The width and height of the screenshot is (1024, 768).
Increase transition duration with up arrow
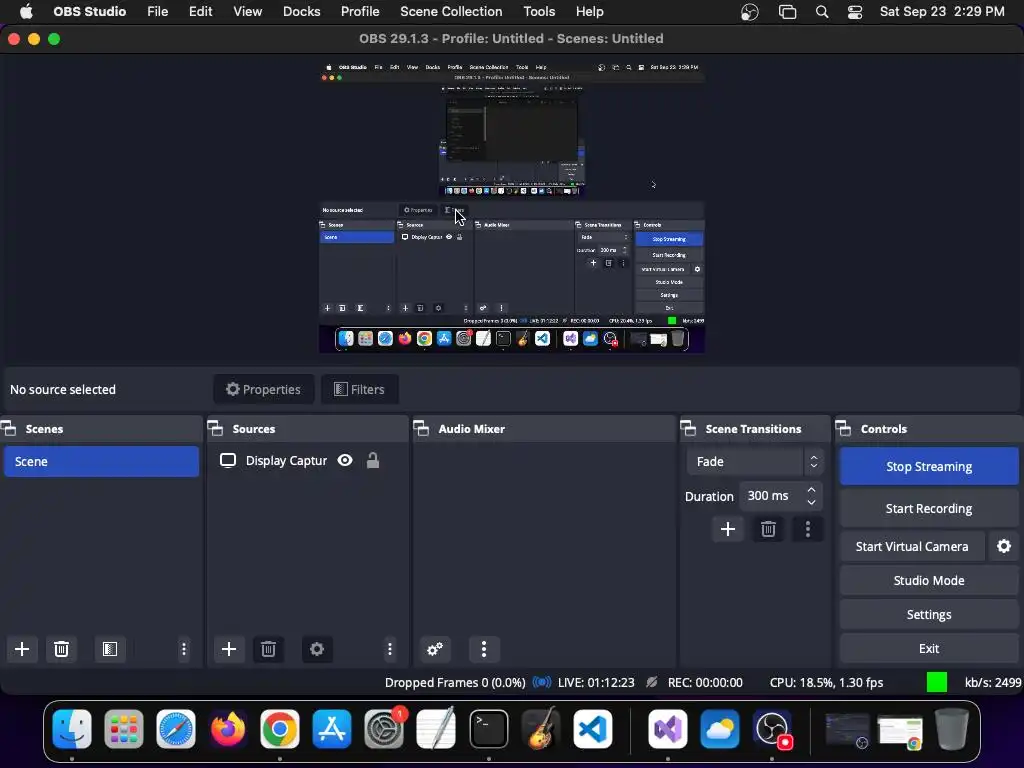pos(811,489)
